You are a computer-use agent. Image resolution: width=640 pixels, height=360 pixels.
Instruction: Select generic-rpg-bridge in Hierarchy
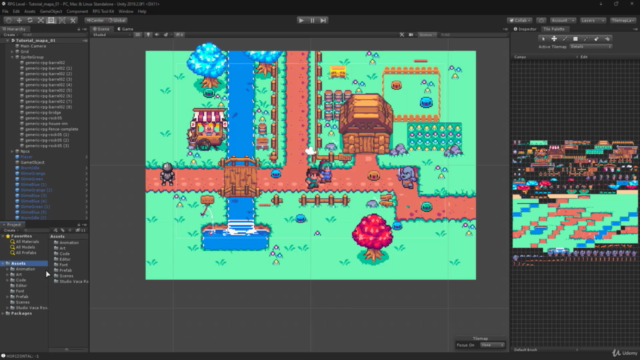click(43, 112)
